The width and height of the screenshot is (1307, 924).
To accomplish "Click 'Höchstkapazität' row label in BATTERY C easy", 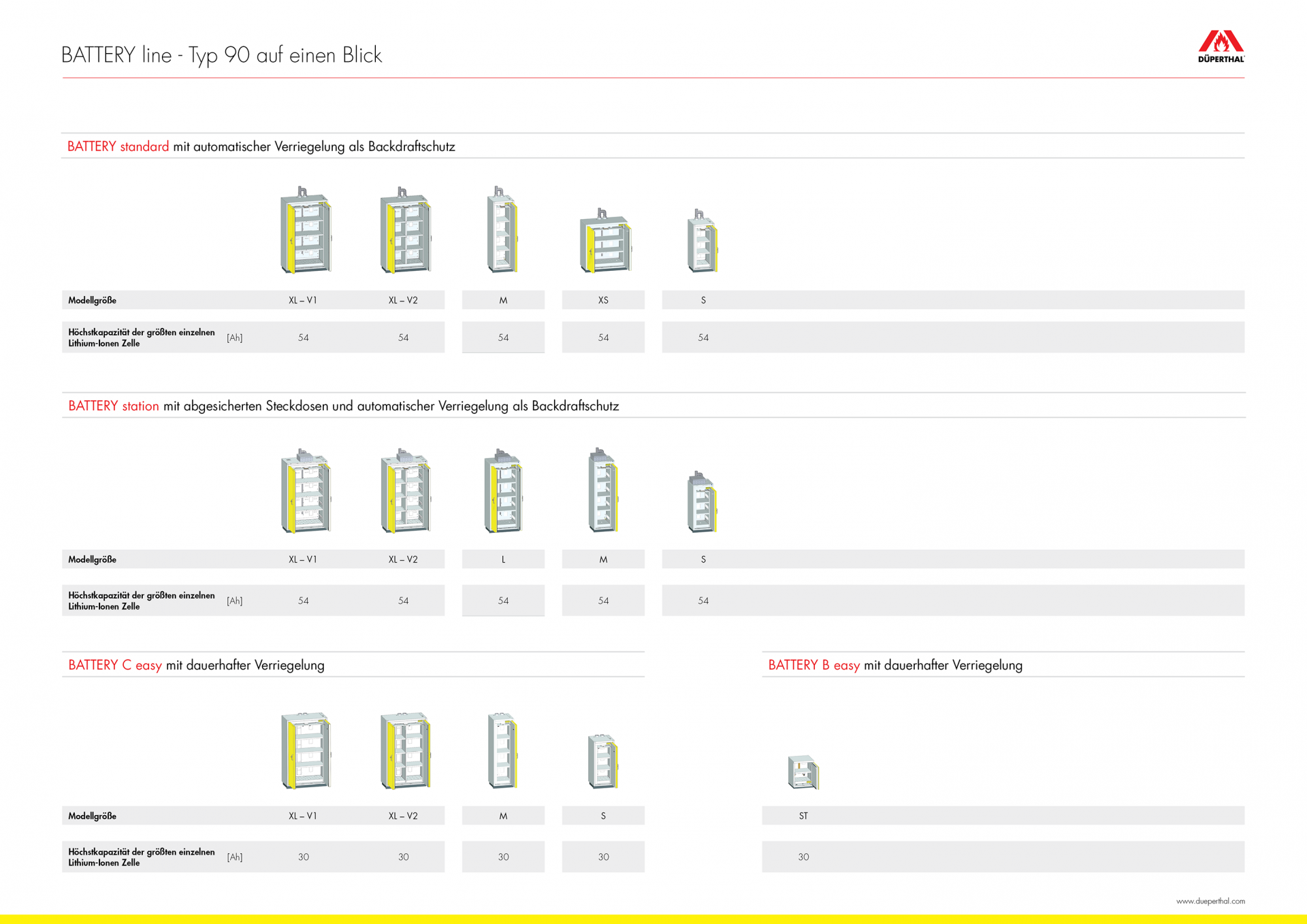I will [x=142, y=857].
